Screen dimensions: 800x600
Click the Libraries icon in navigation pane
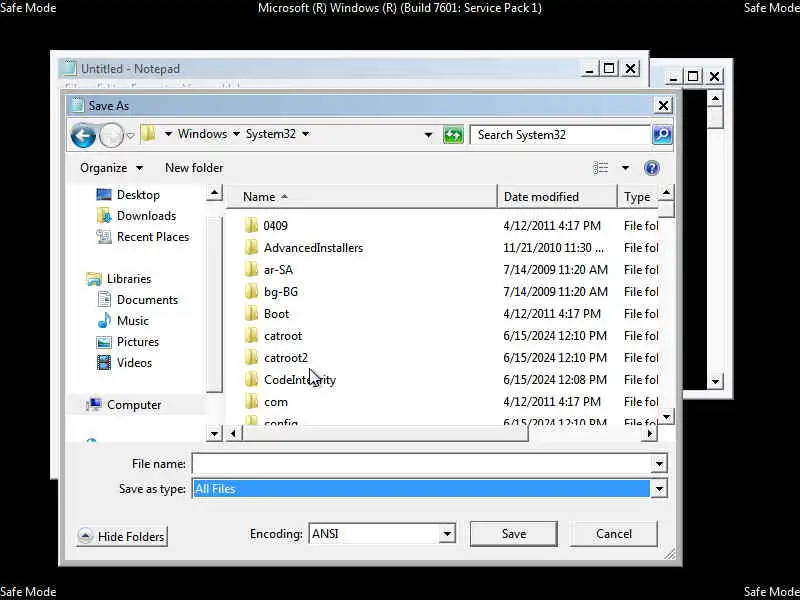pyautogui.click(x=93, y=279)
